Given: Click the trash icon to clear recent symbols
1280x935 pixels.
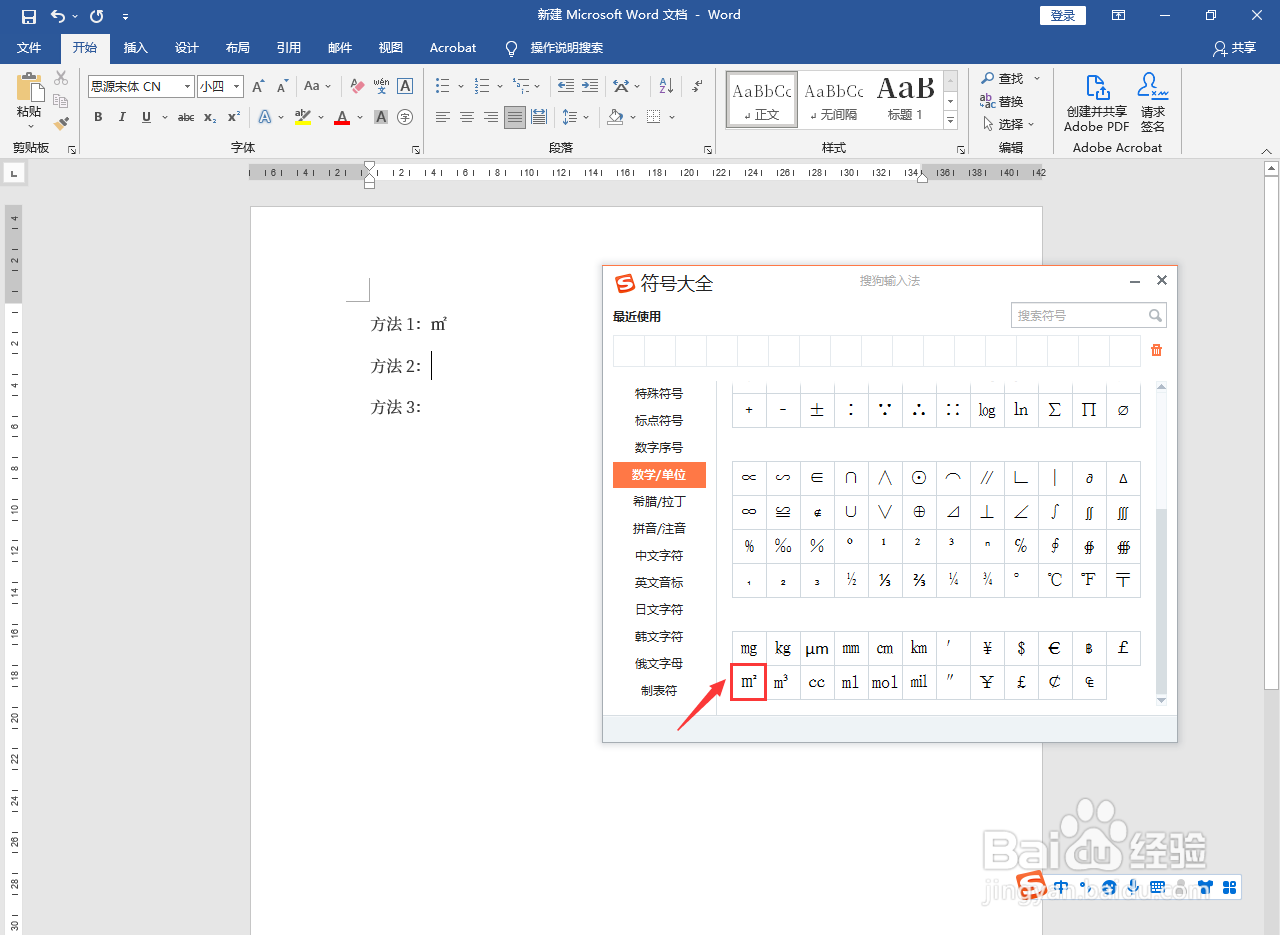Looking at the screenshot, I should click(x=1157, y=350).
